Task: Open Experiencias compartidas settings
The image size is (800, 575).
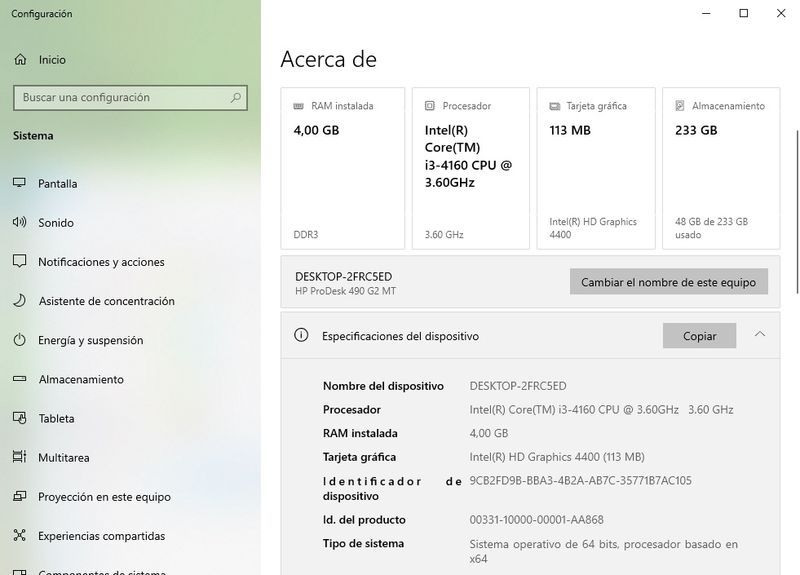Action: 130,536
